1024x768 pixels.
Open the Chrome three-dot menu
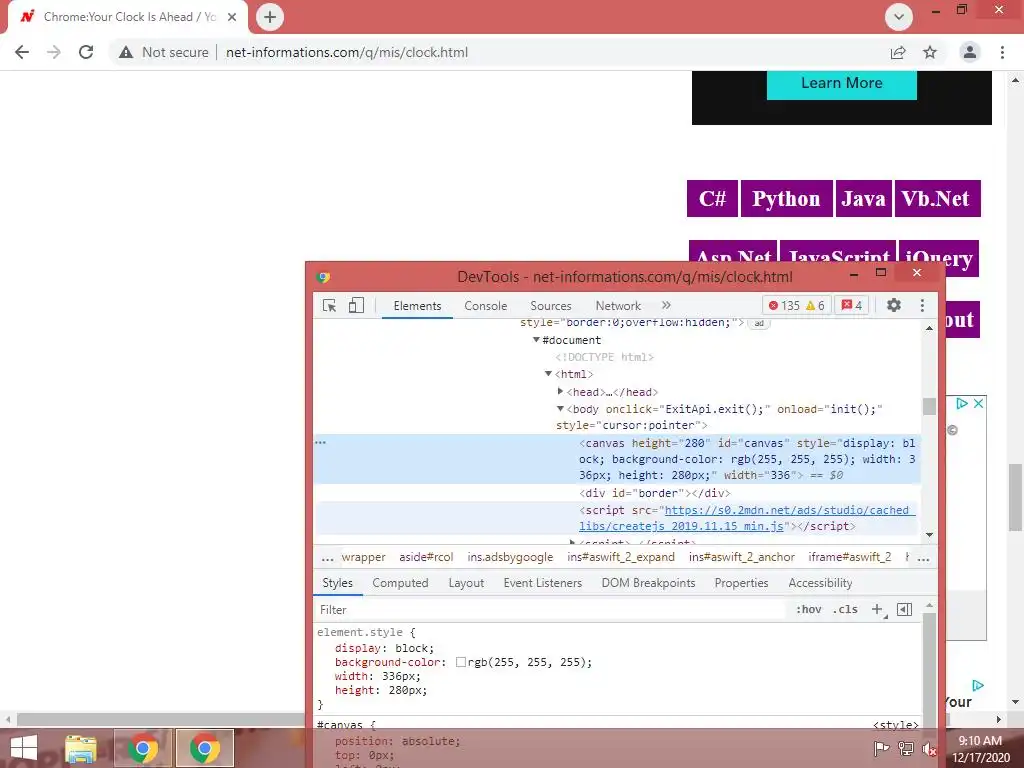(x=1002, y=52)
